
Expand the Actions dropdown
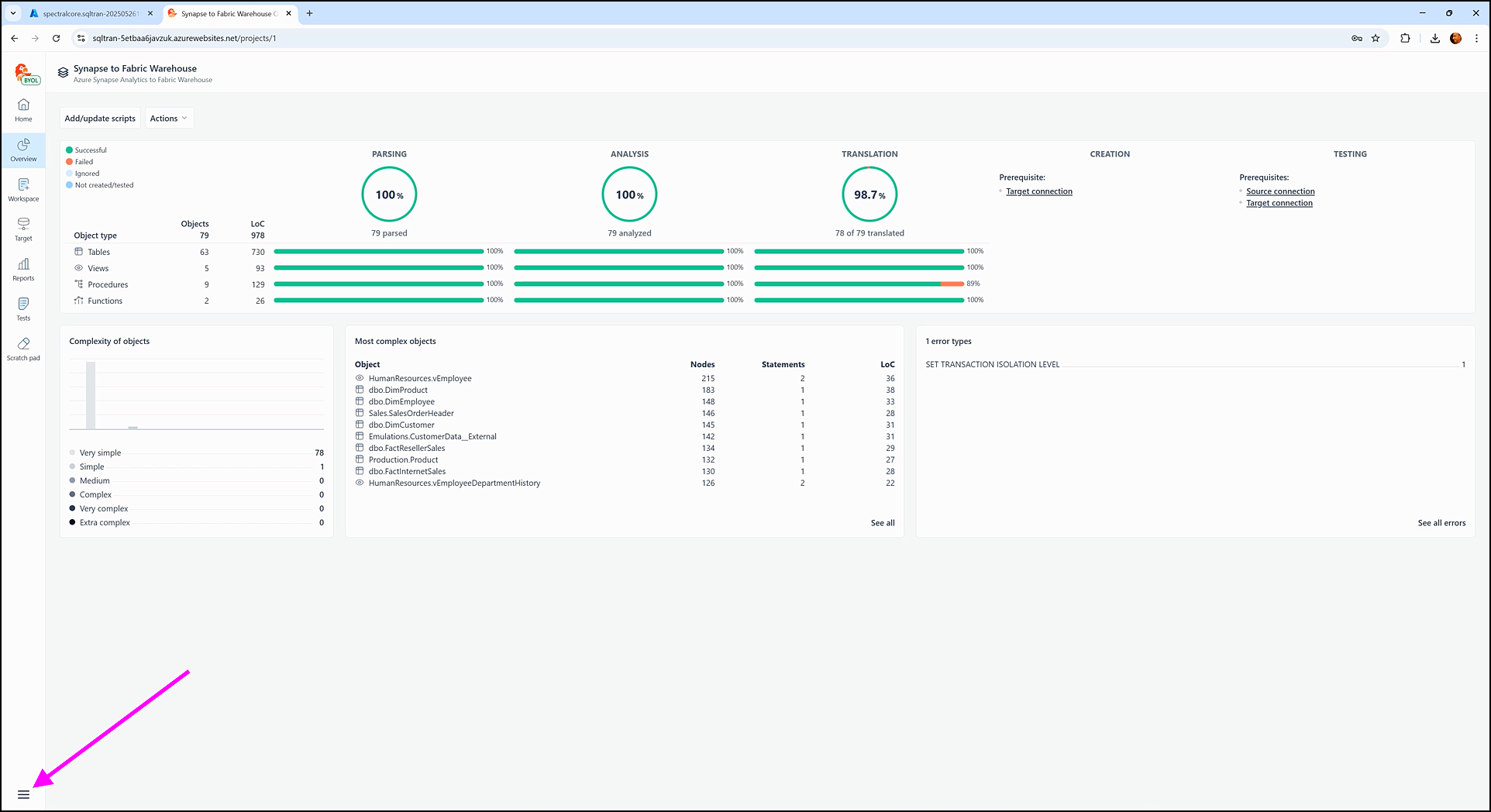[168, 119]
